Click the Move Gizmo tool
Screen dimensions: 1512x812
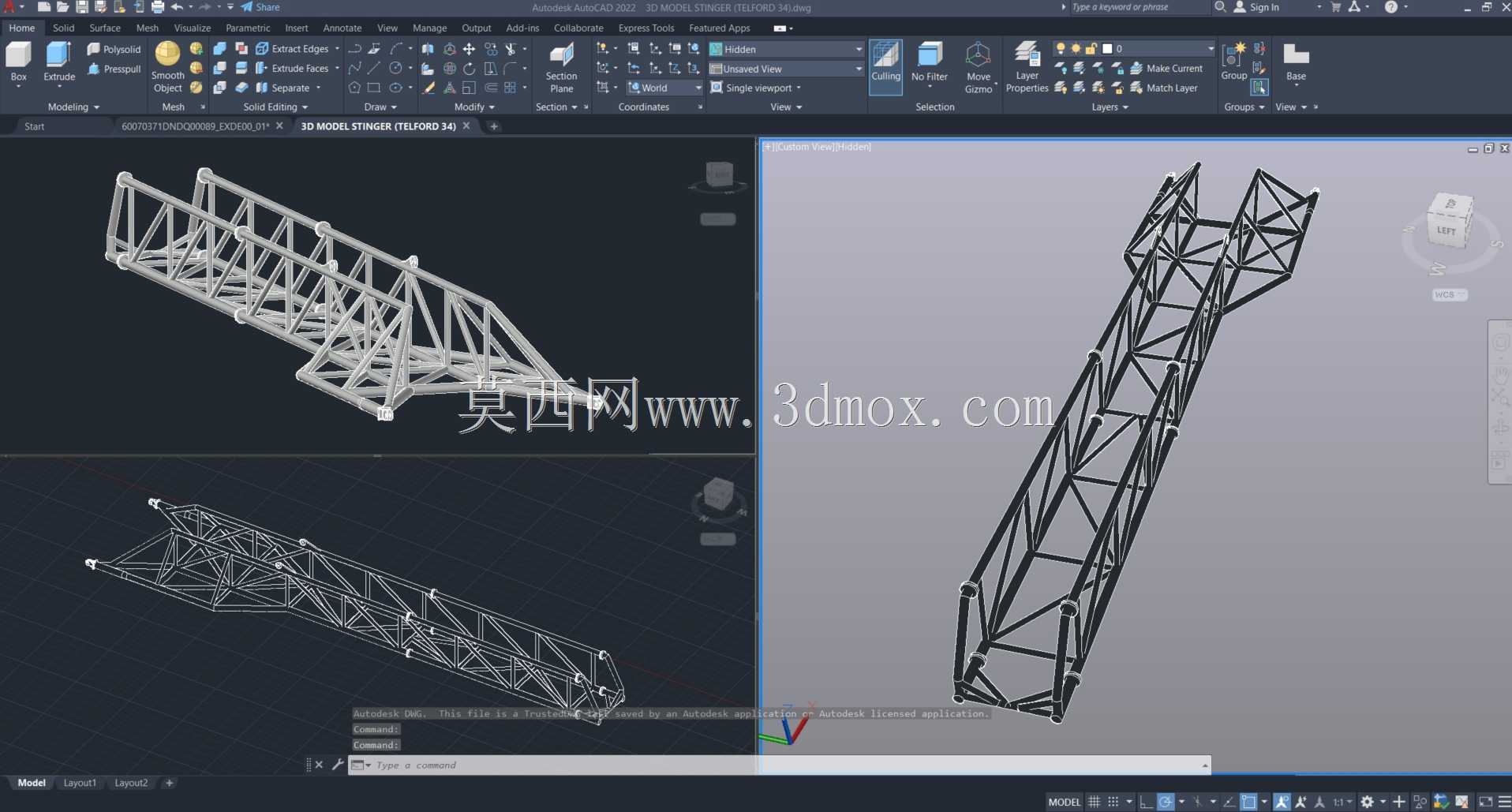click(979, 68)
